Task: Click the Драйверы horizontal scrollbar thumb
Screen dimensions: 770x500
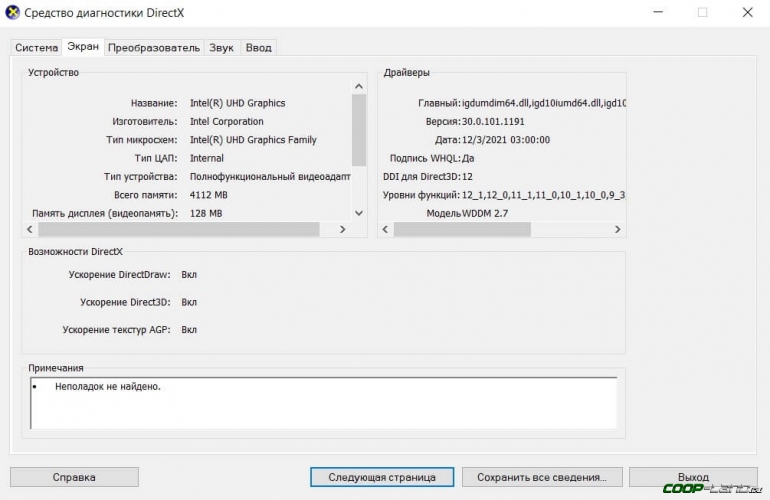Action: point(462,229)
